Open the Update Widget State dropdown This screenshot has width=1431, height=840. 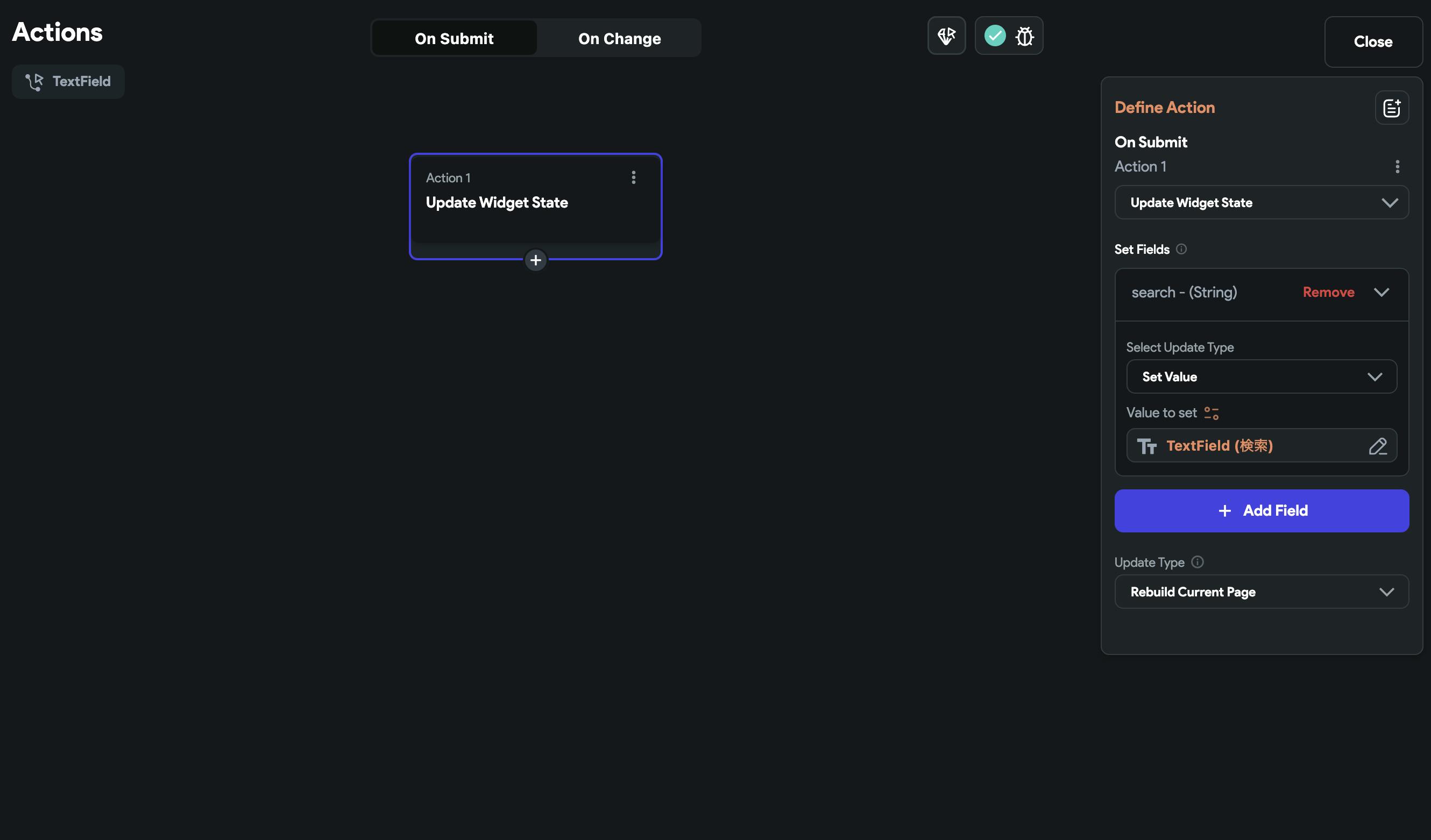click(1261, 203)
